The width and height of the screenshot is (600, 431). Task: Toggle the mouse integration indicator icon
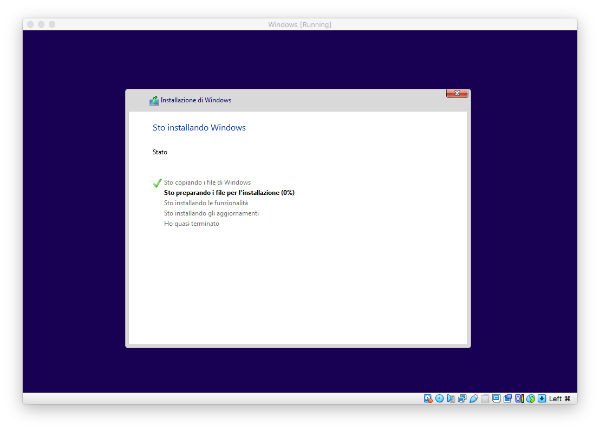(530, 398)
